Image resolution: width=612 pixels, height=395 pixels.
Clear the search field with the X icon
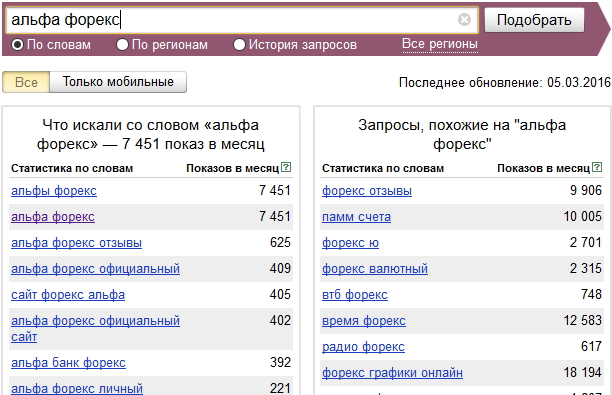pos(464,20)
